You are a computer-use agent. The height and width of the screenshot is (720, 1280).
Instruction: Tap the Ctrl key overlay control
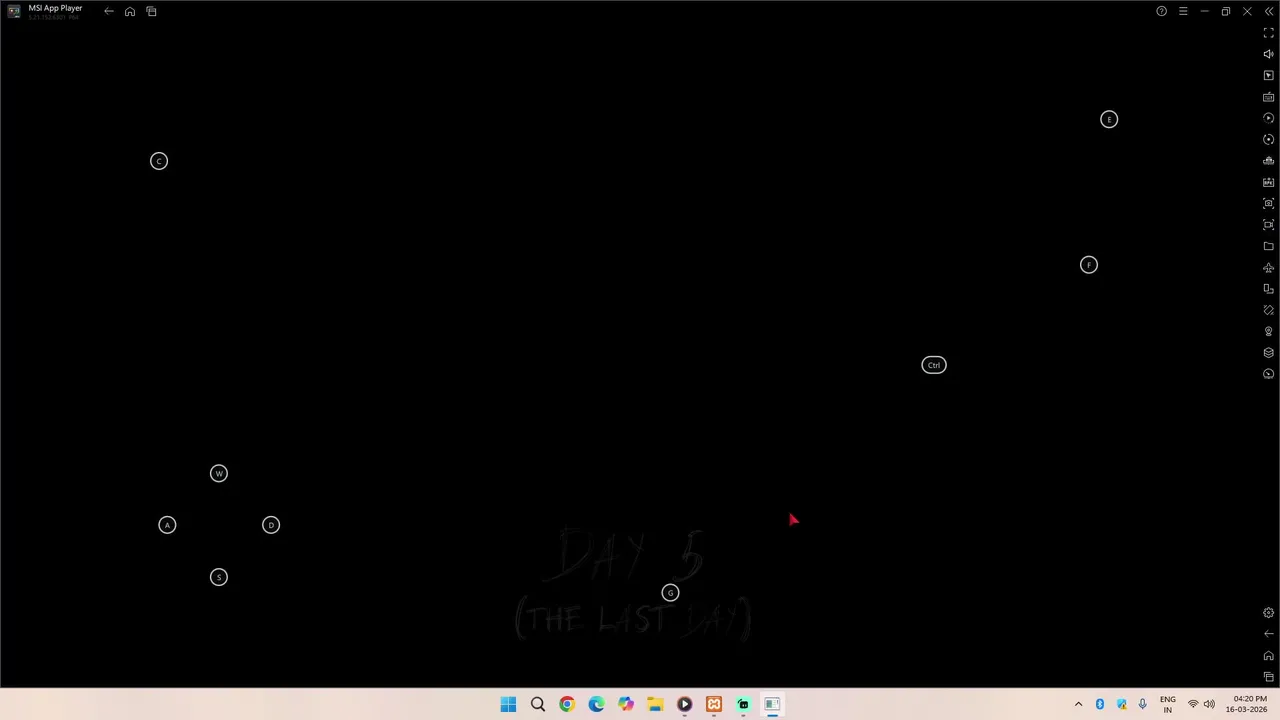click(x=934, y=365)
